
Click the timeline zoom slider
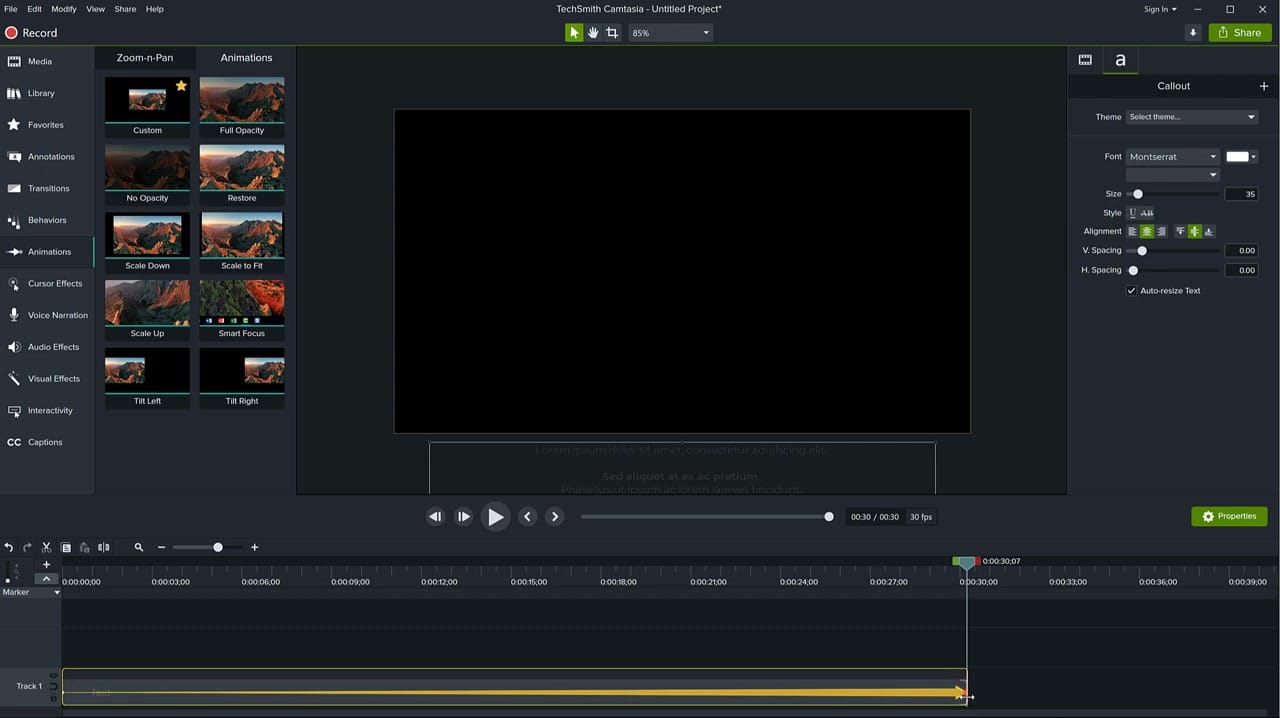218,547
